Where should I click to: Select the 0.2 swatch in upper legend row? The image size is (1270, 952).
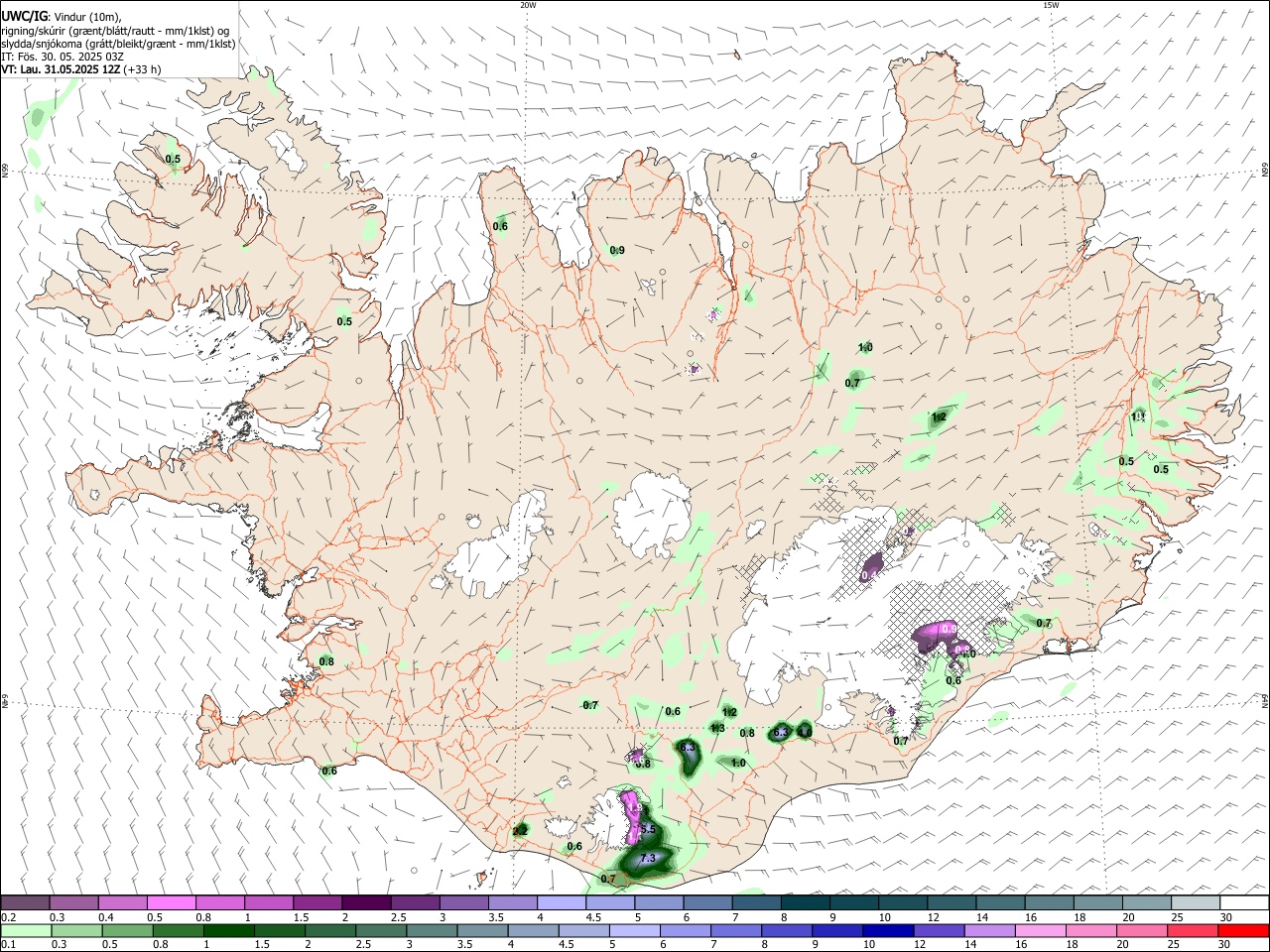click(25, 902)
